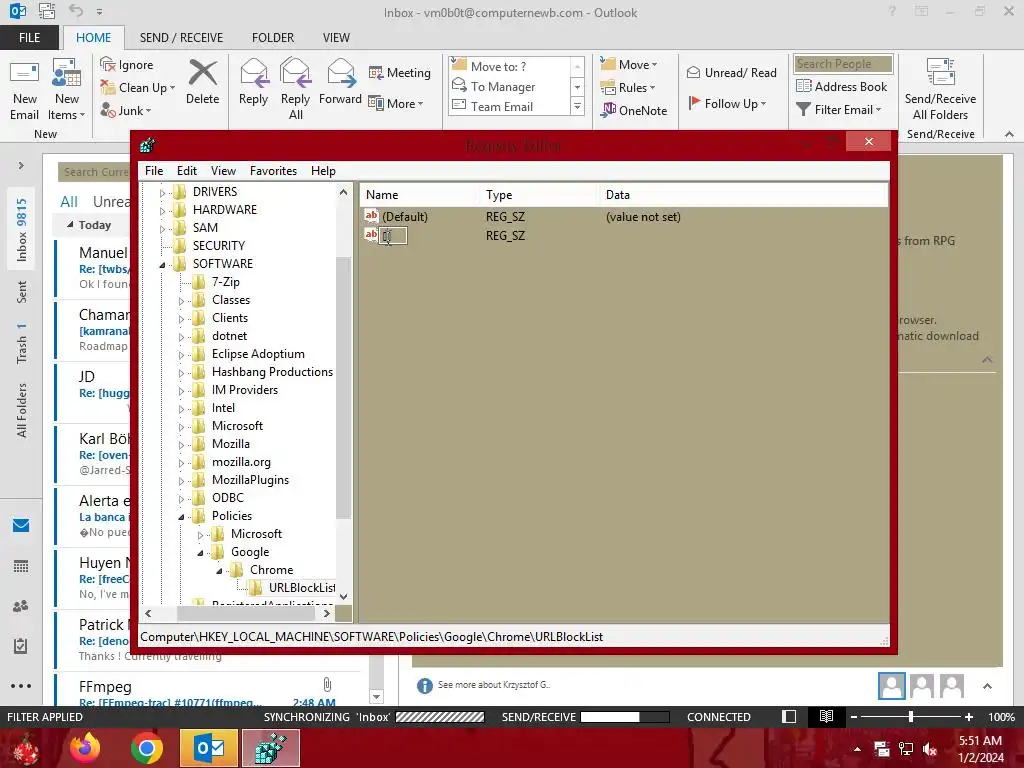Open Registry Editor Edit menu

click(187, 170)
